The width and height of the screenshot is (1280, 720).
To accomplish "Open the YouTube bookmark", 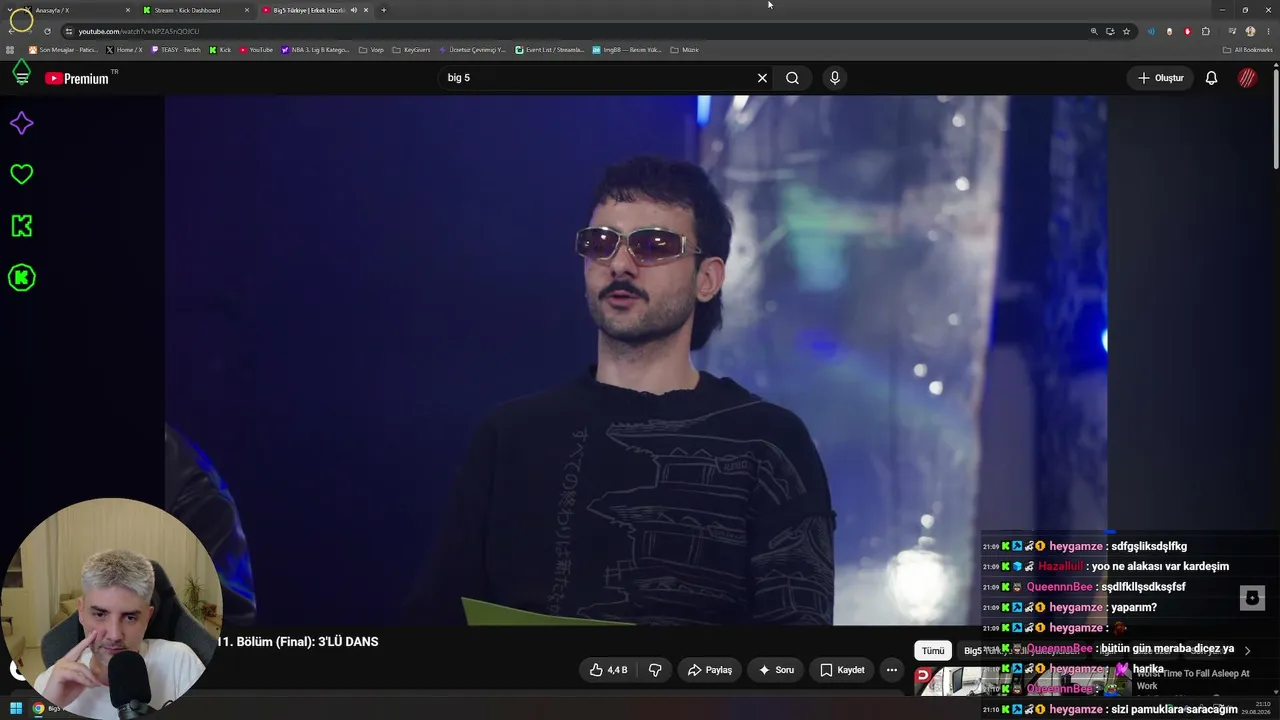I will (256, 49).
